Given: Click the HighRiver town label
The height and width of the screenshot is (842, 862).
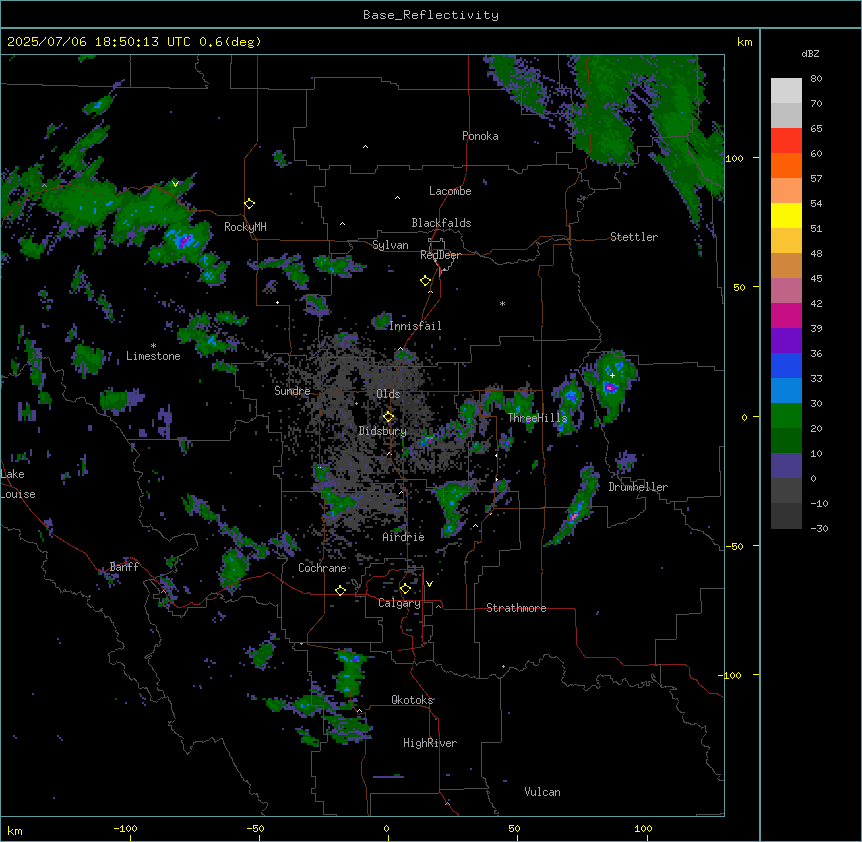Looking at the screenshot, I should coord(430,743).
